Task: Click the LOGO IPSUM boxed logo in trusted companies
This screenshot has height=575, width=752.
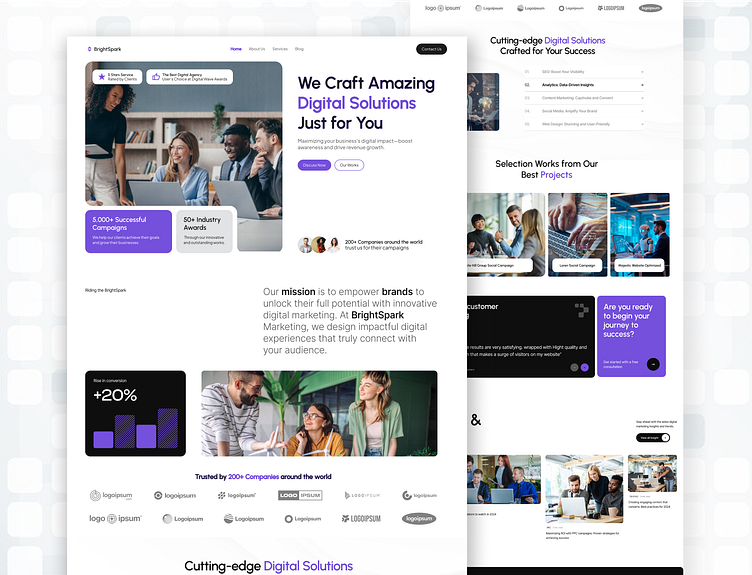Action: (300, 495)
